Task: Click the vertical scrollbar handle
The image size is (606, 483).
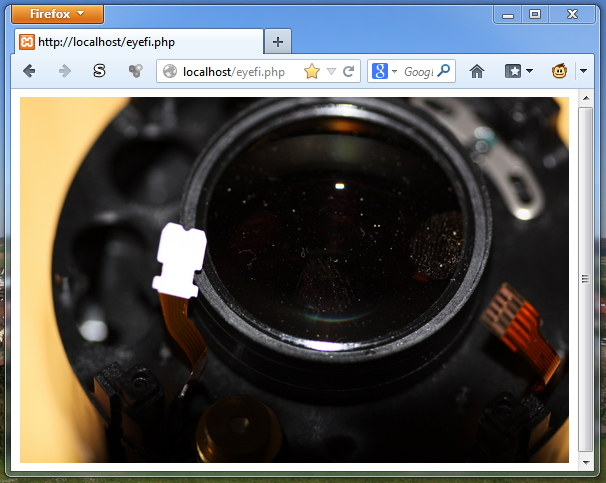Action: [x=586, y=277]
